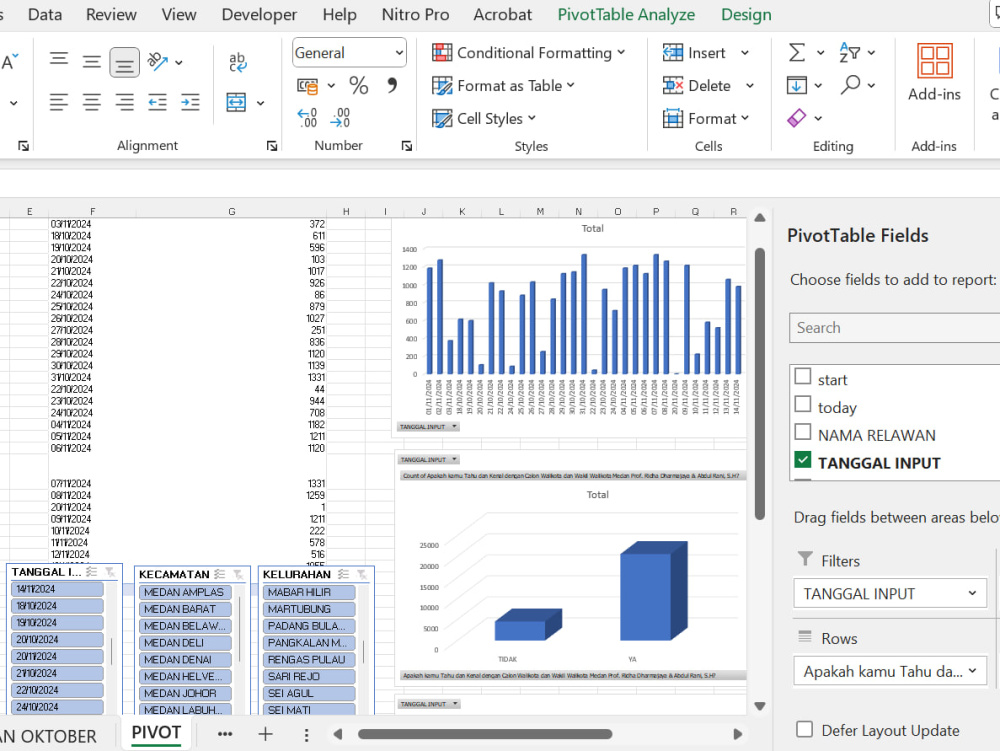
Task: Open Number format dialog launcher
Action: click(407, 146)
